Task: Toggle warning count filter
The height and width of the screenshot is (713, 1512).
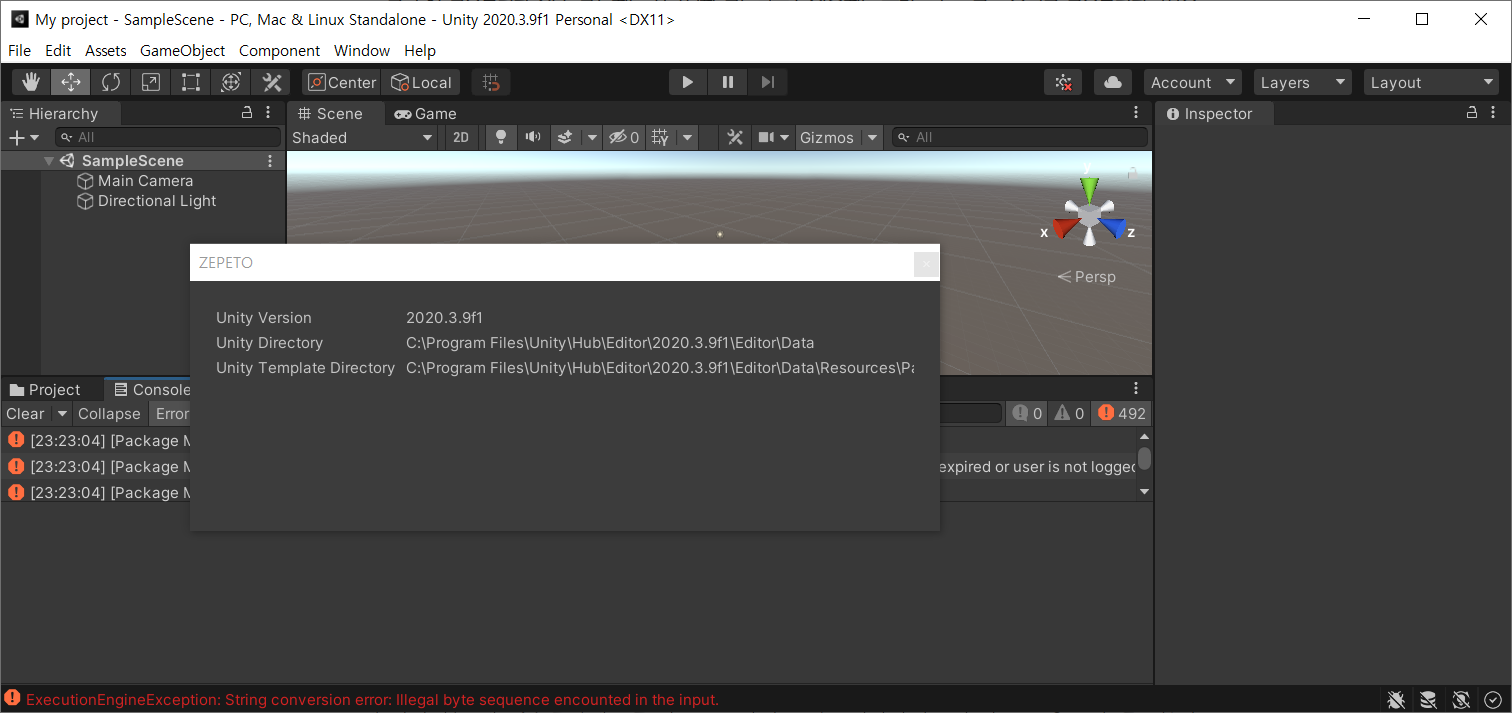Action: point(1069,413)
